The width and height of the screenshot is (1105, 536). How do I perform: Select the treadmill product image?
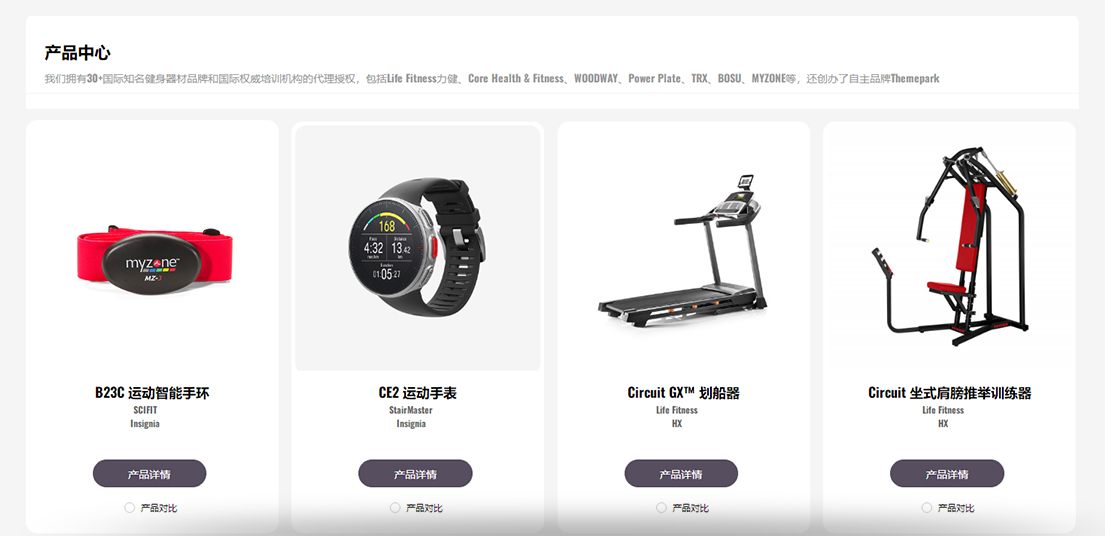[x=682, y=251]
